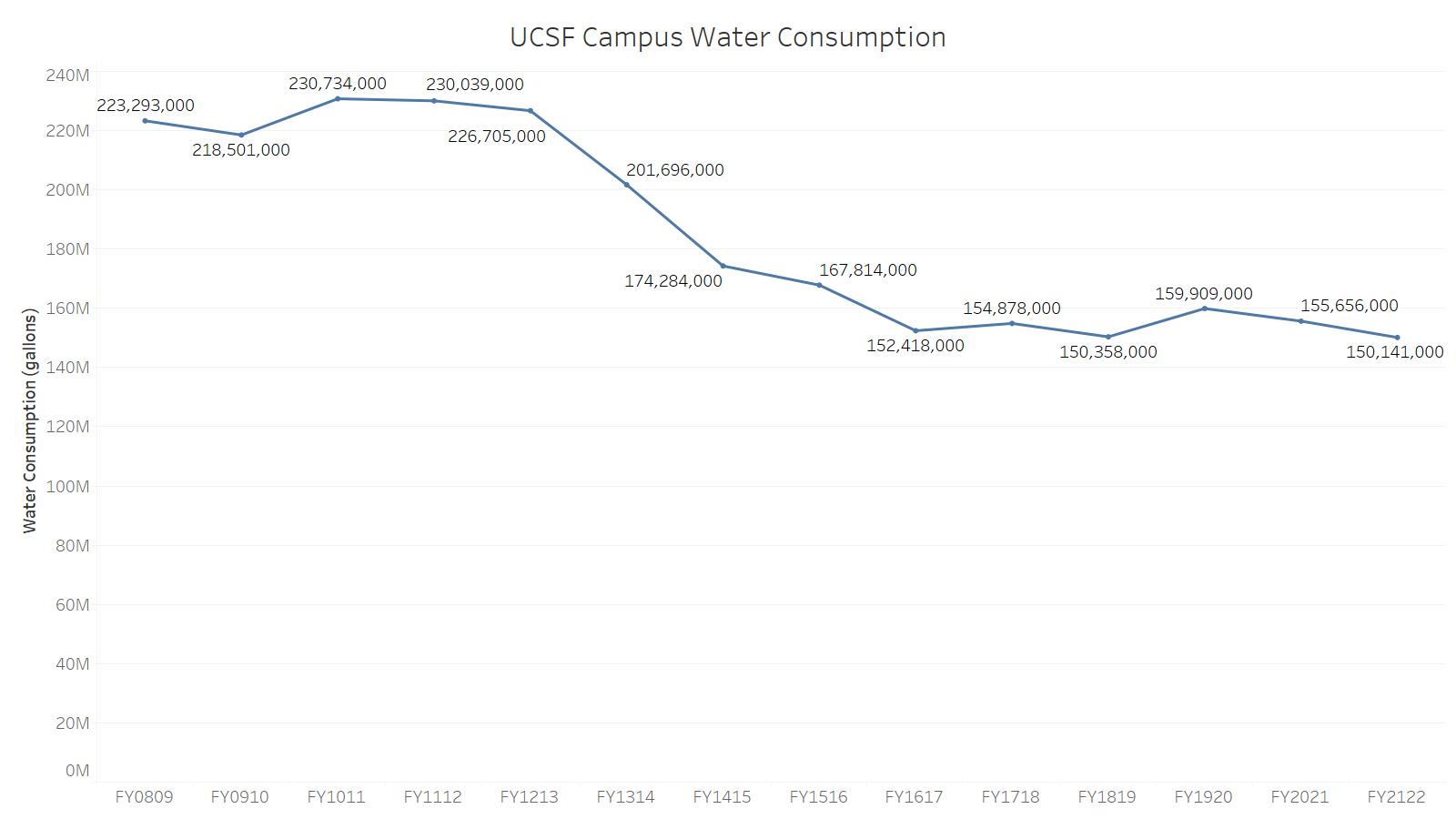Select the 226,705,000 data label
This screenshot has height=819, width=1456.
(x=497, y=136)
